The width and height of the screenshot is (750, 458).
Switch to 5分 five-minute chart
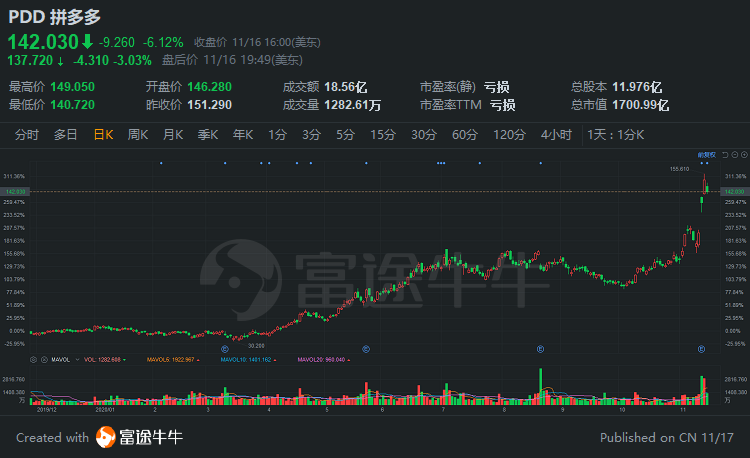tap(345, 135)
